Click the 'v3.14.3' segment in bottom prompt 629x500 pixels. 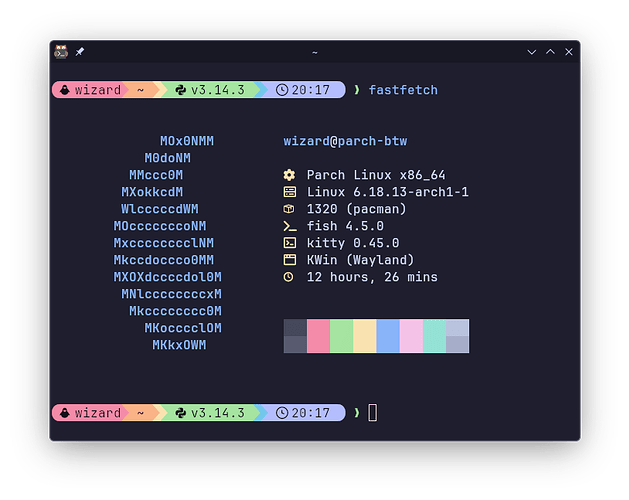pos(218,413)
